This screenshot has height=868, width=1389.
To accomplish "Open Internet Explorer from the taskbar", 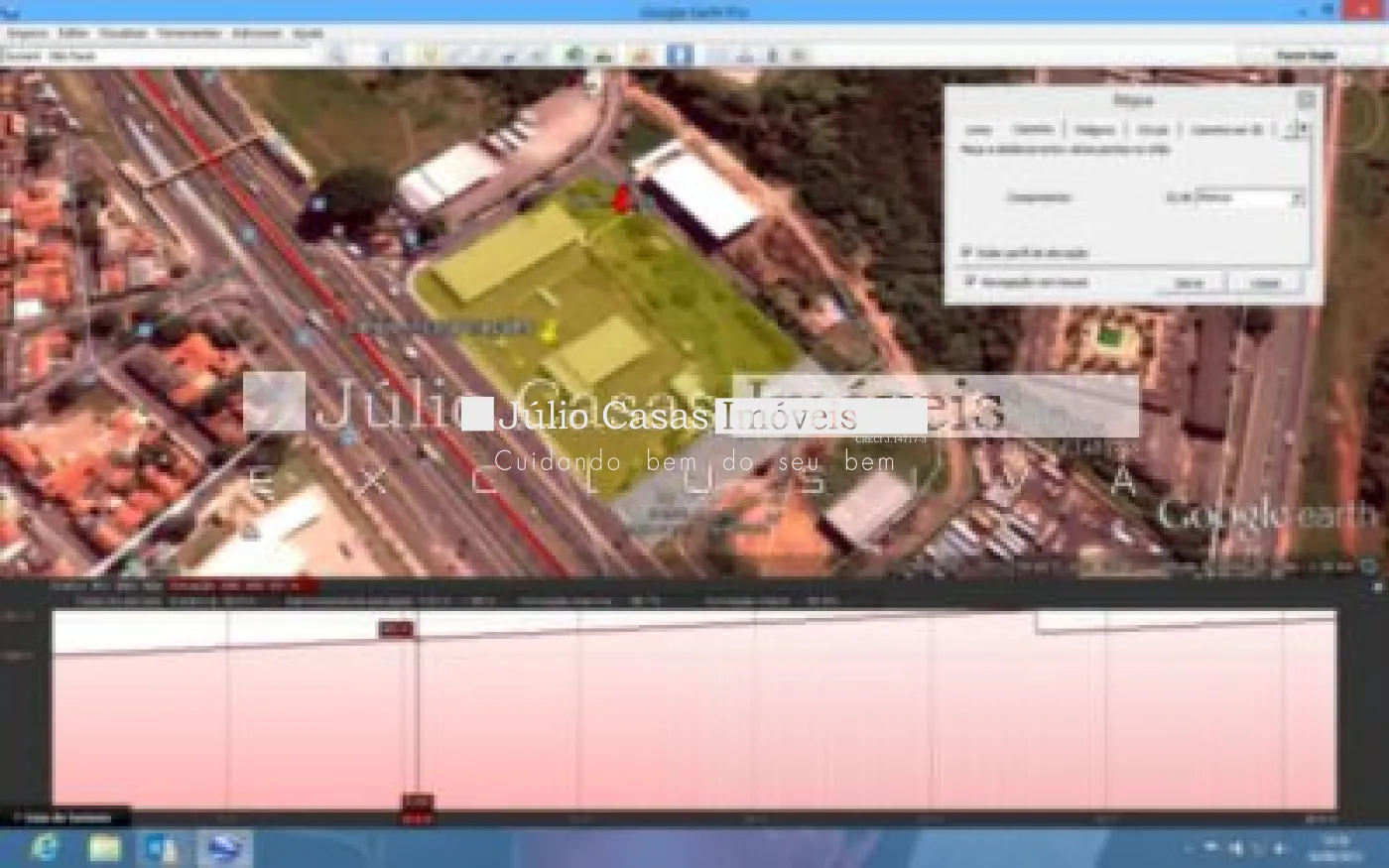I will pos(45,847).
